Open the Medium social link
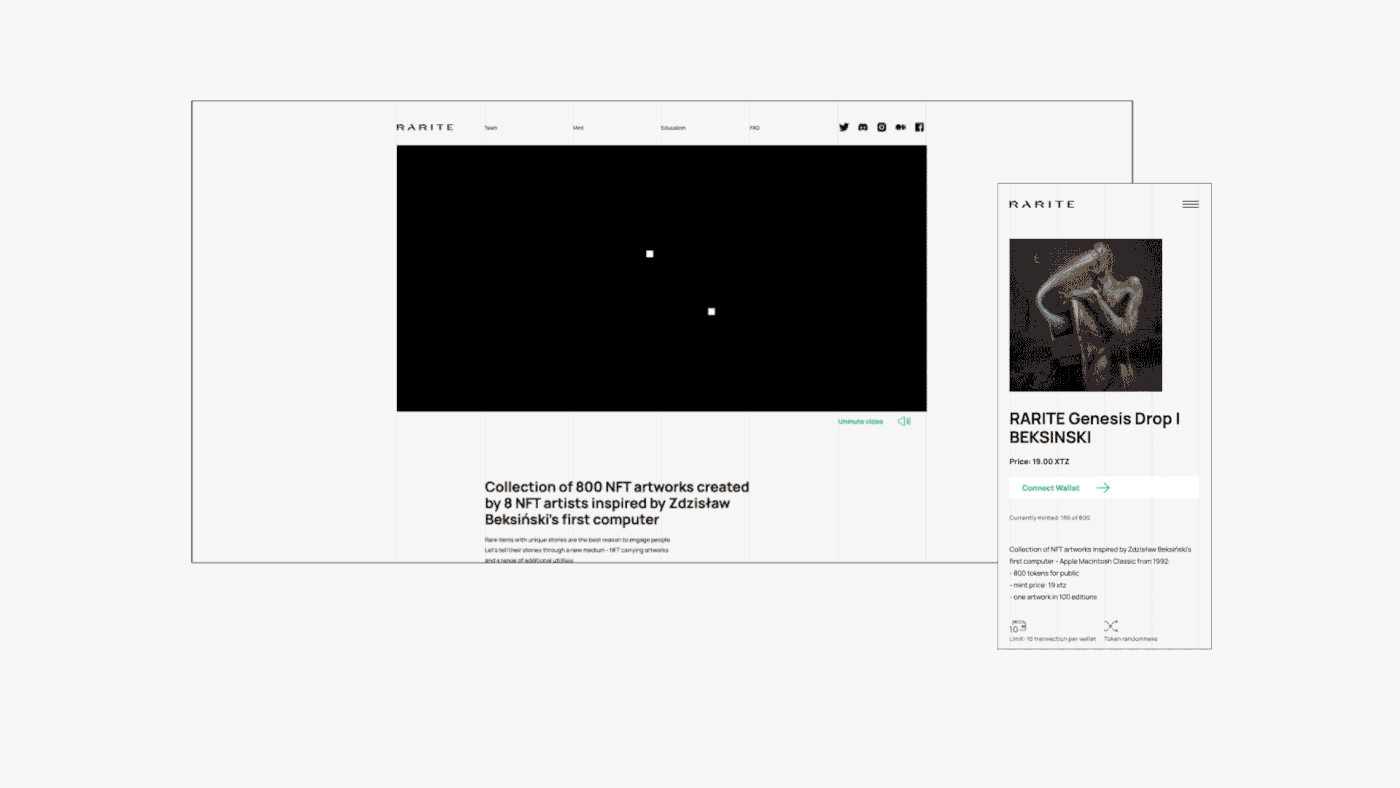Image resolution: width=1400 pixels, height=788 pixels. [x=901, y=127]
